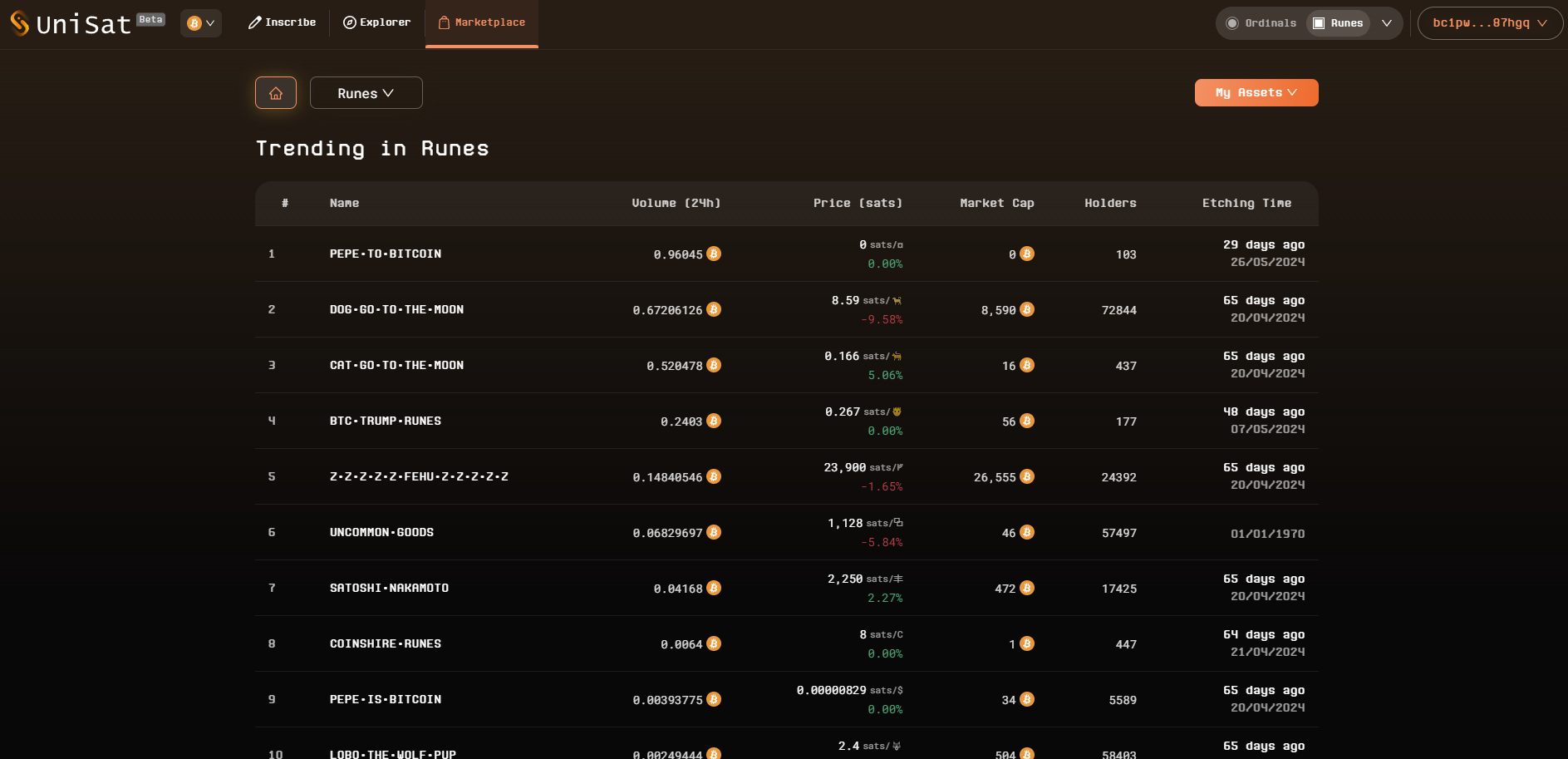Open CAT•GO•TO•THE•MOON rune

396,365
